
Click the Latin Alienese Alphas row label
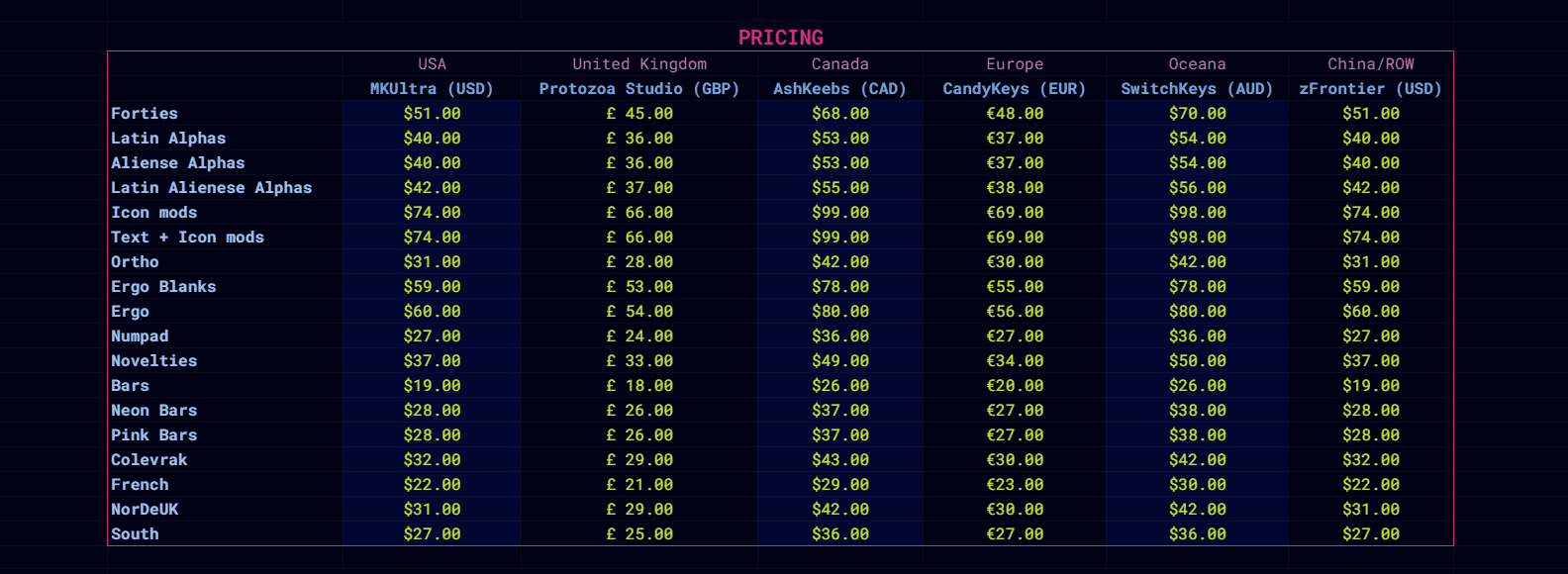[211, 188]
